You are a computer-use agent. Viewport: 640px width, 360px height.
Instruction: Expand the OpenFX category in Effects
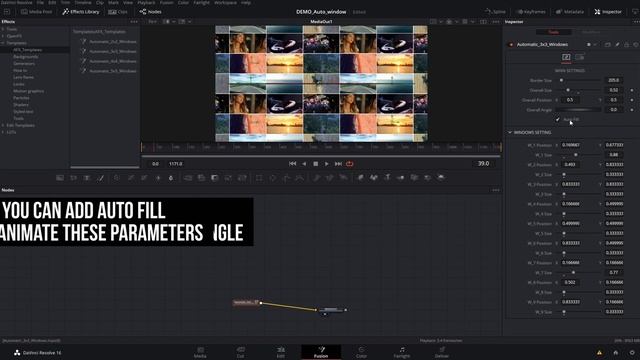pyautogui.click(x=3, y=36)
